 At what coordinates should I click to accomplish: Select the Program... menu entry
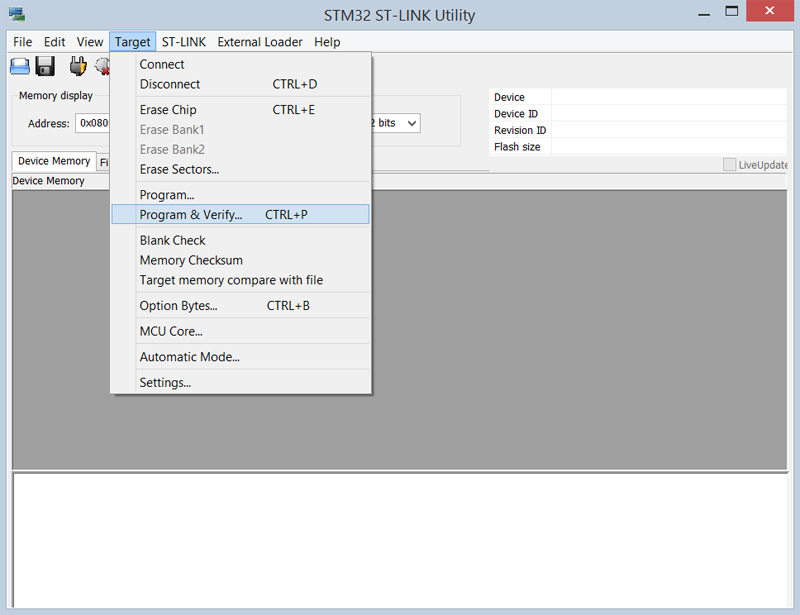pyautogui.click(x=240, y=195)
